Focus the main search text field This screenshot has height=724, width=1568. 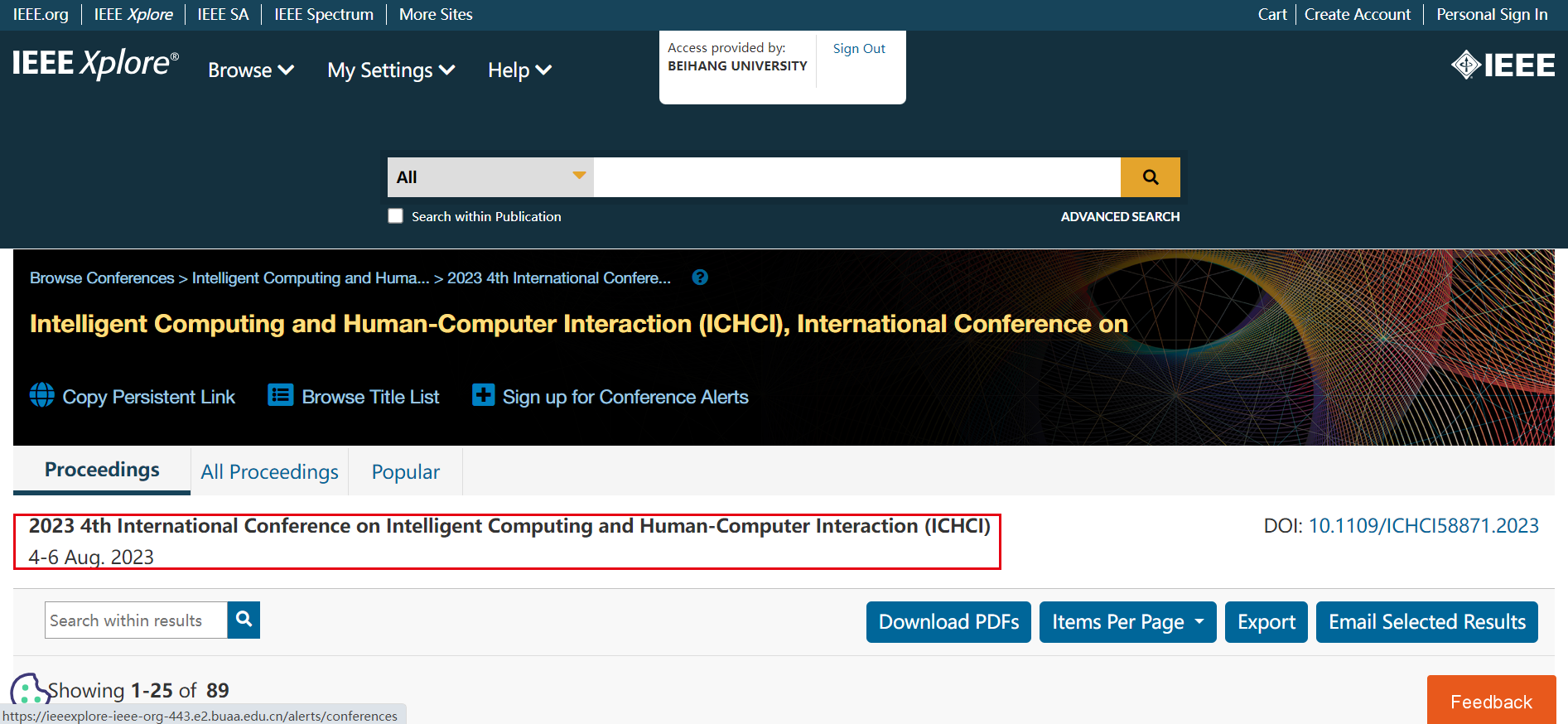click(x=857, y=177)
